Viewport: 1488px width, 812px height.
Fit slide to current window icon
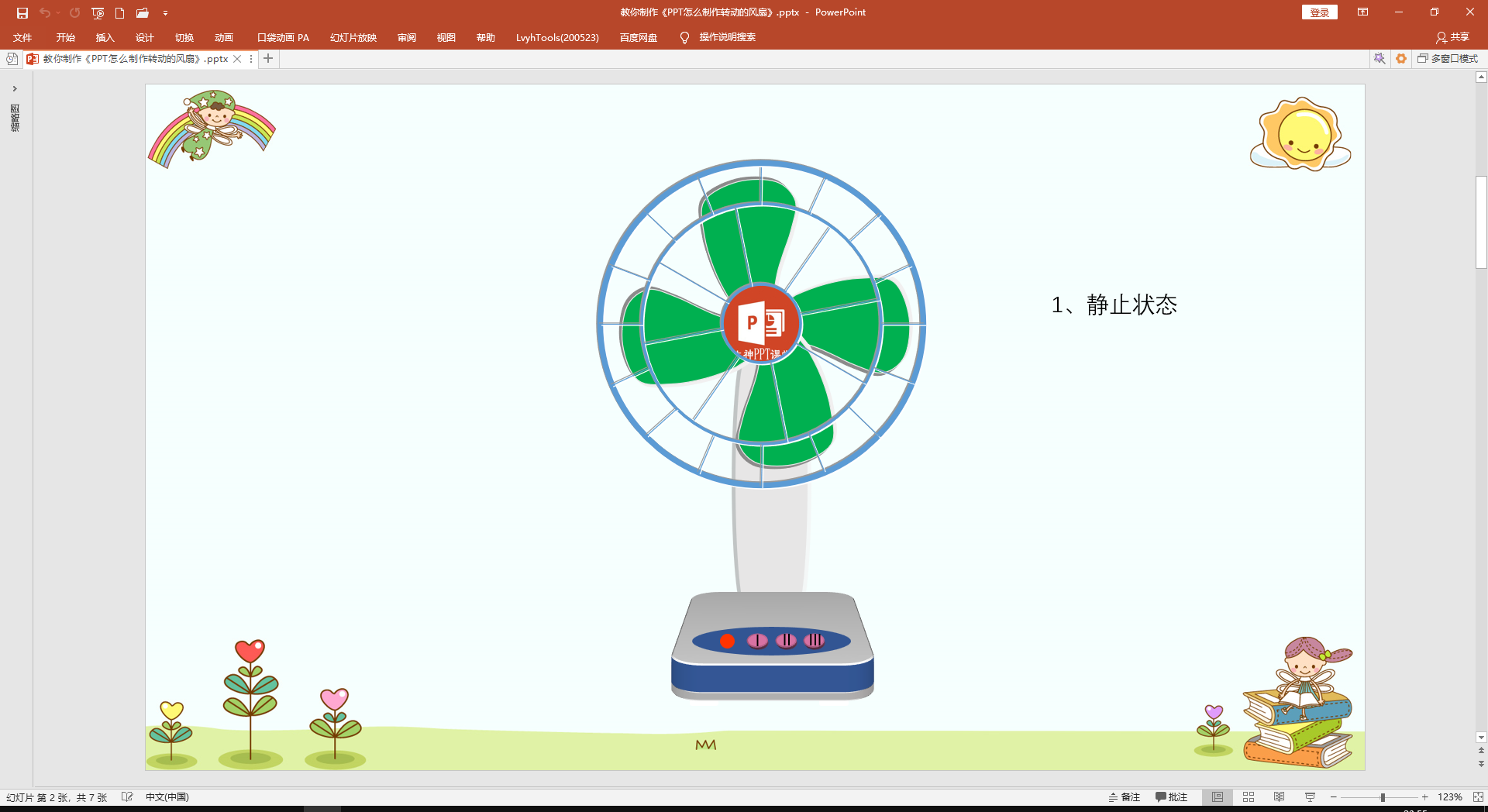click(x=1478, y=797)
